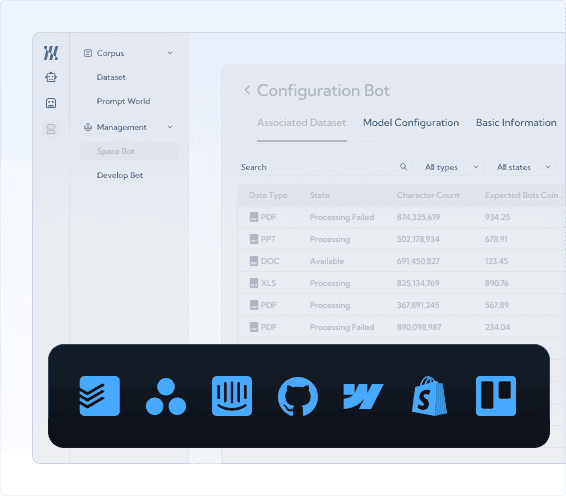Select the highlighted management icon in sidebar
Viewport: 566px width, 496px height.
(x=51, y=129)
